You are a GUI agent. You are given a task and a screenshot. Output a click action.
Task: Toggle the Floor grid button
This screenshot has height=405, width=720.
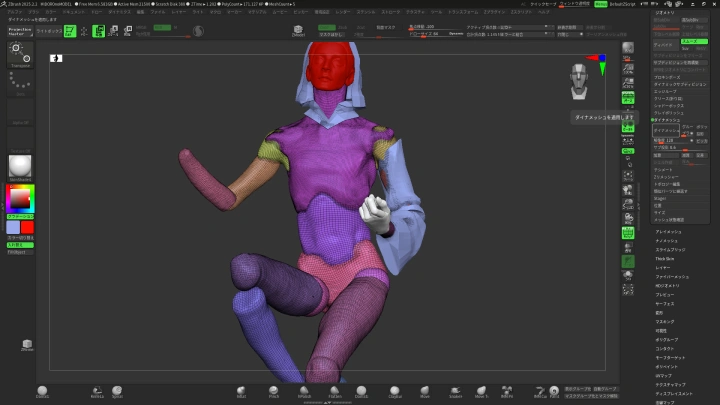628,128
